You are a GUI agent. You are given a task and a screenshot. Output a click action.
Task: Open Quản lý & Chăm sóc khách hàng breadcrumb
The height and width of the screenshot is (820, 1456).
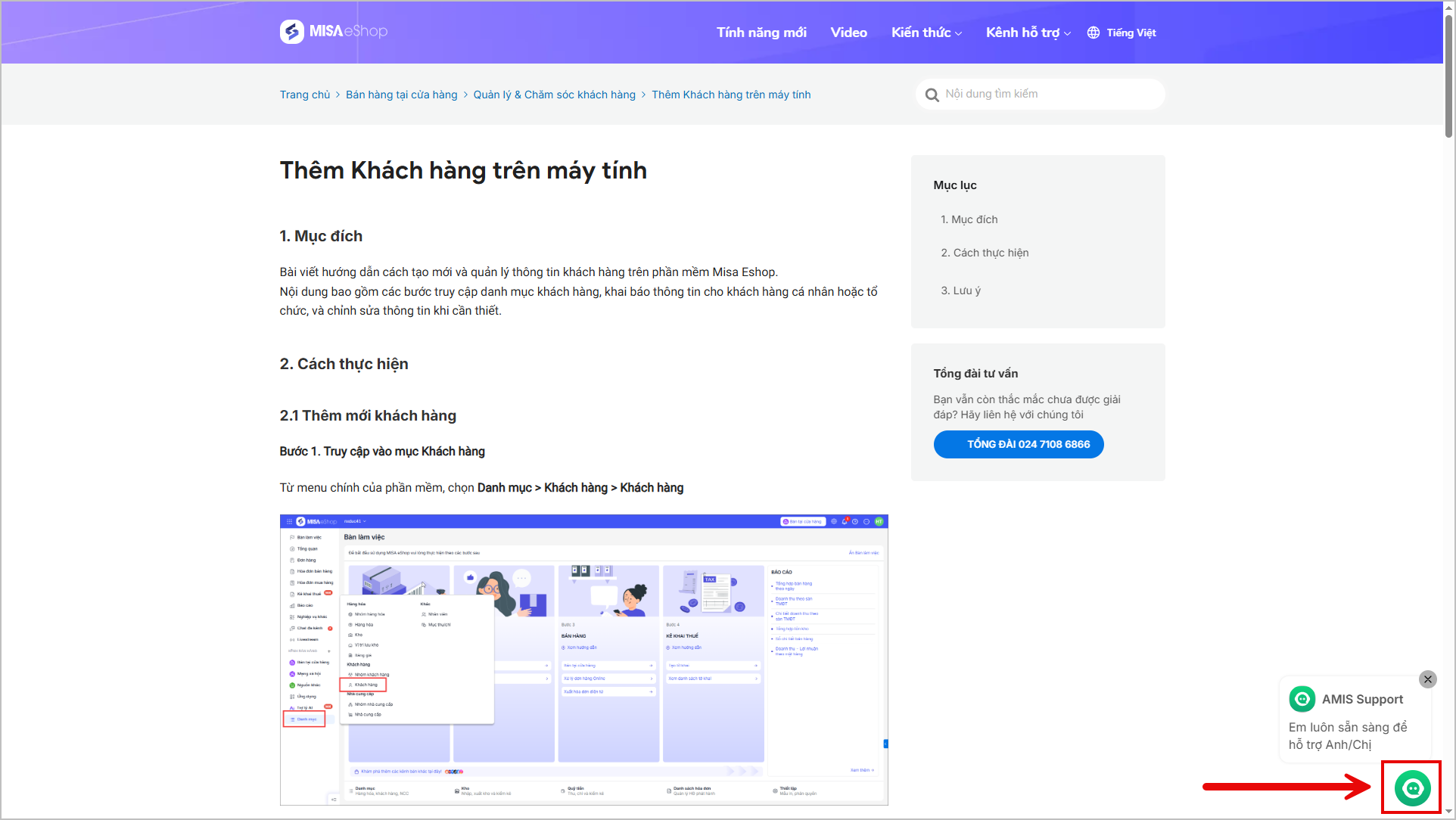click(x=555, y=95)
